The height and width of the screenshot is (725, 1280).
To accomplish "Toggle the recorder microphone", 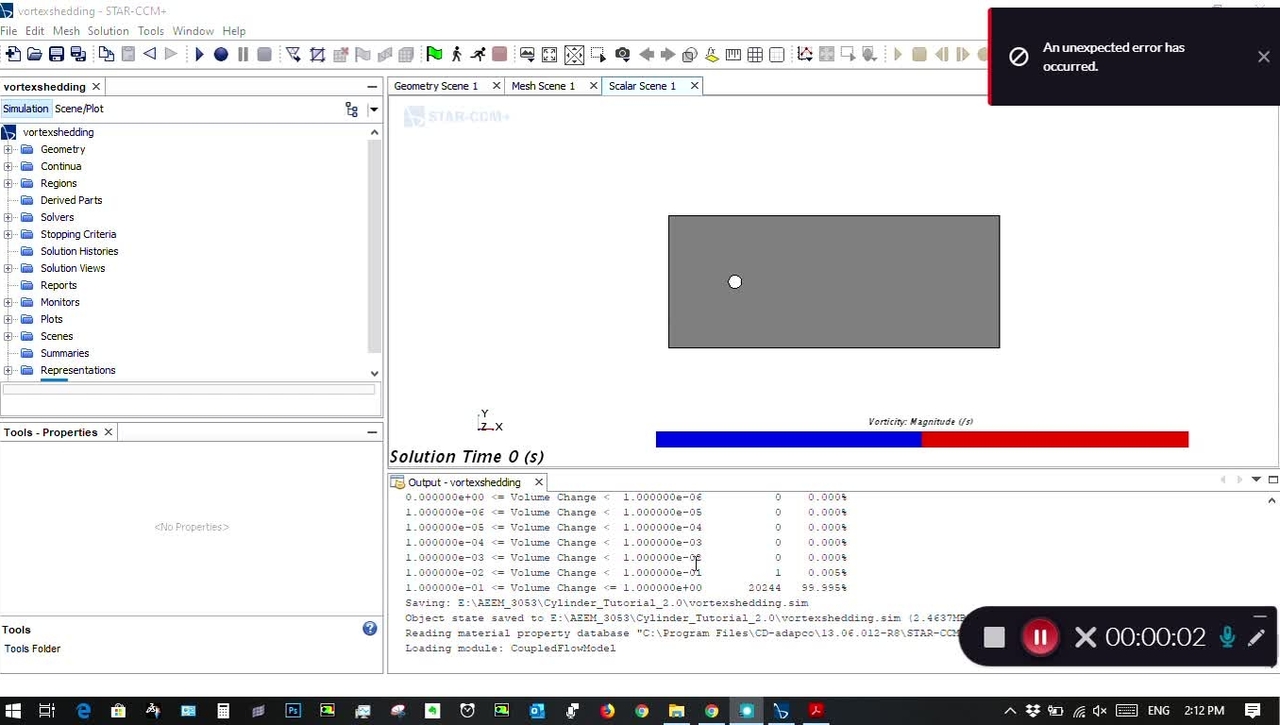I will [x=1227, y=637].
